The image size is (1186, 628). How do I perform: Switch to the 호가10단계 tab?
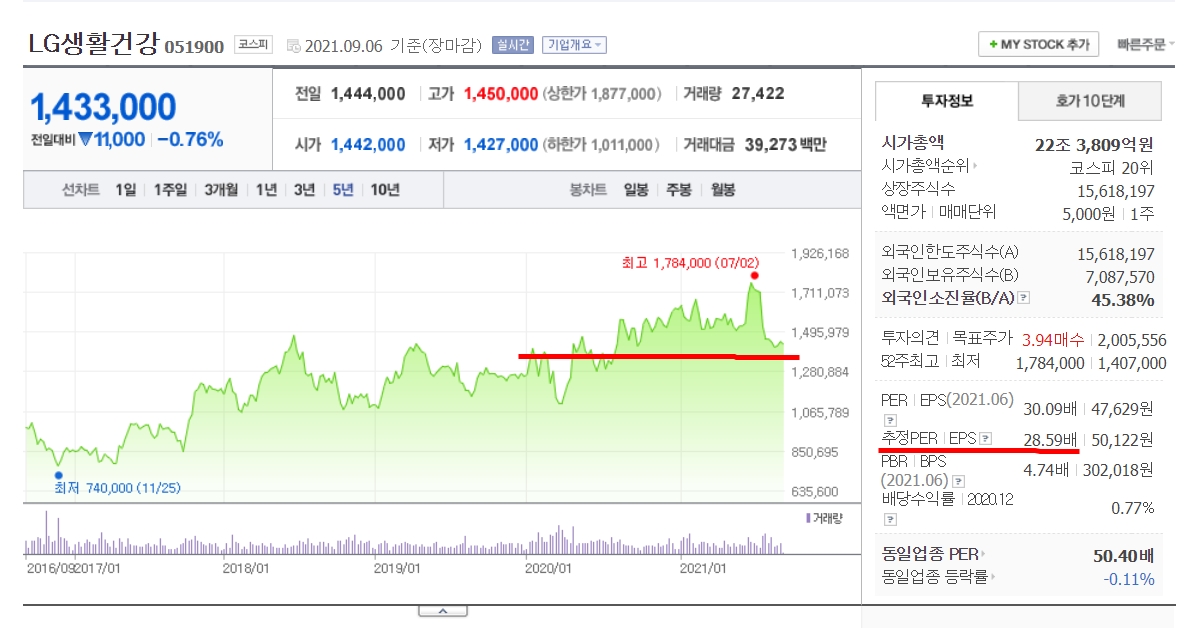pos(1090,101)
